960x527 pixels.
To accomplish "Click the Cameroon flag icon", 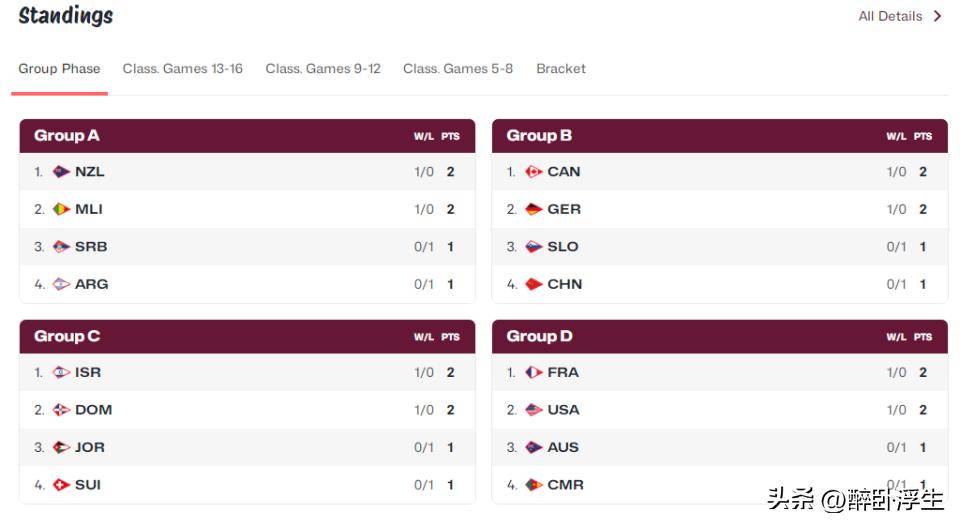I will point(534,485).
